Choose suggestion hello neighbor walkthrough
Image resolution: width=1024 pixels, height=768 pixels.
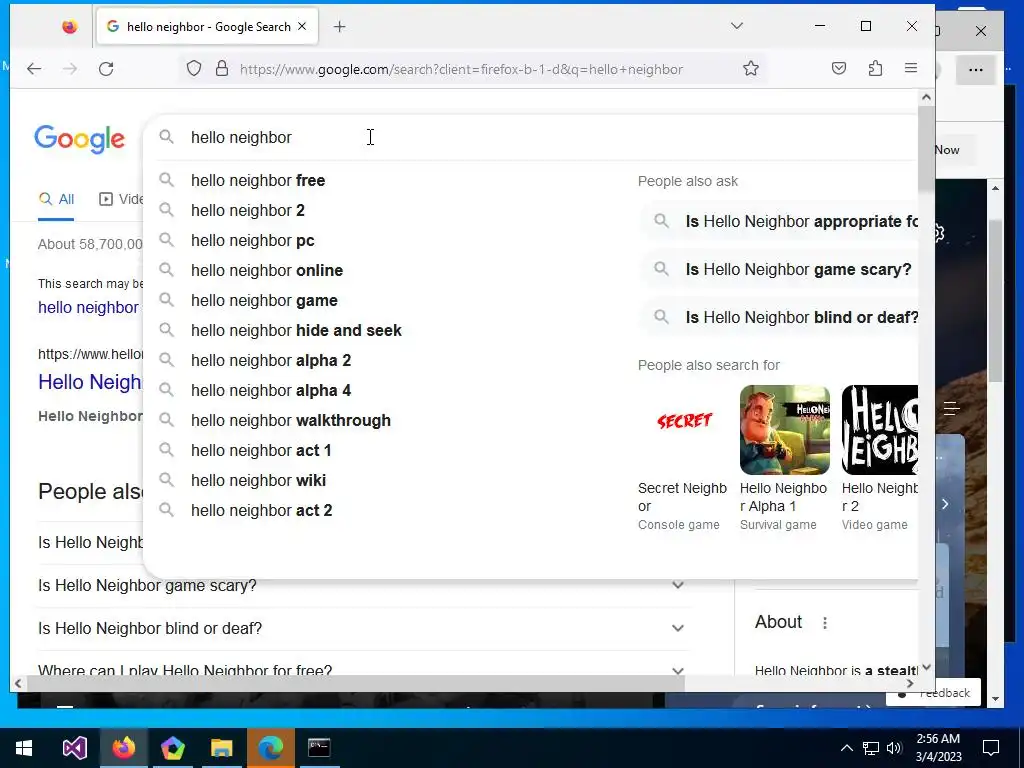point(291,421)
